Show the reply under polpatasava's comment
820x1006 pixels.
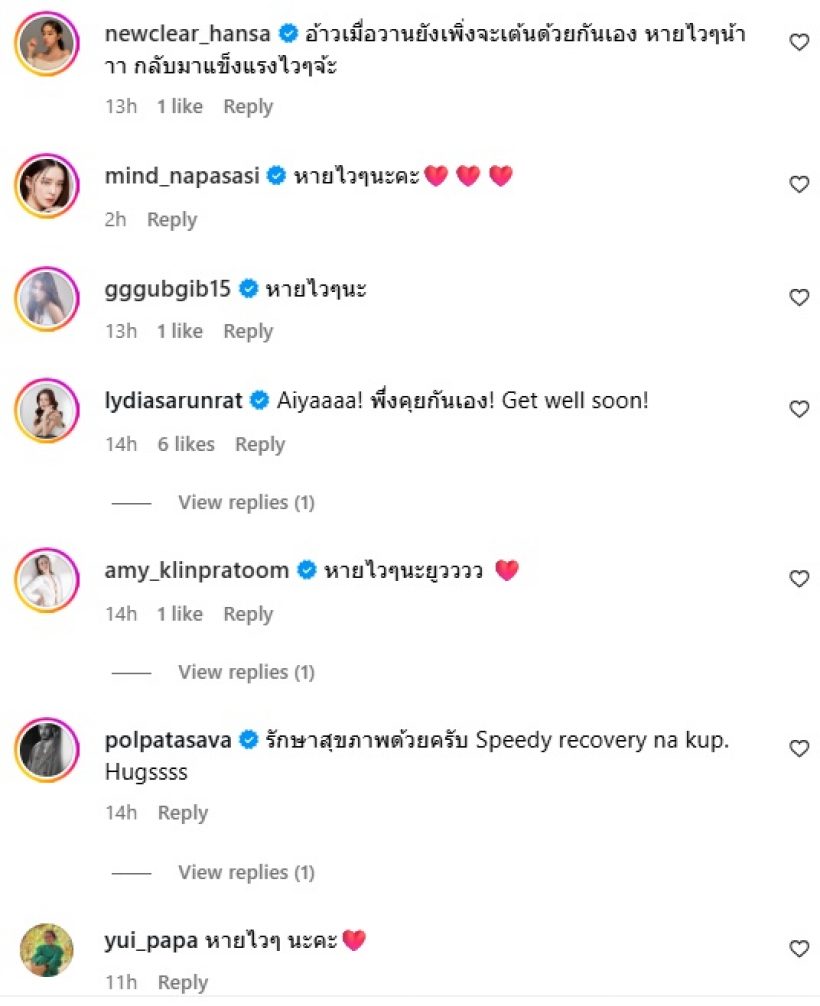tap(246, 873)
